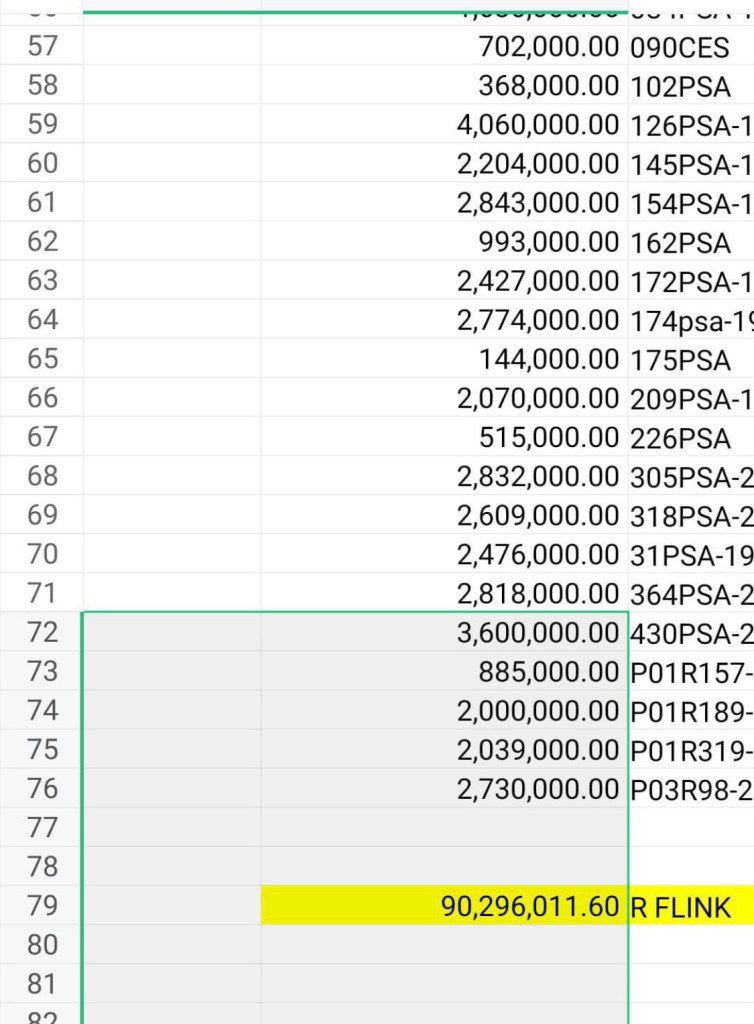Select the row 62 header

pyautogui.click(x=41, y=241)
